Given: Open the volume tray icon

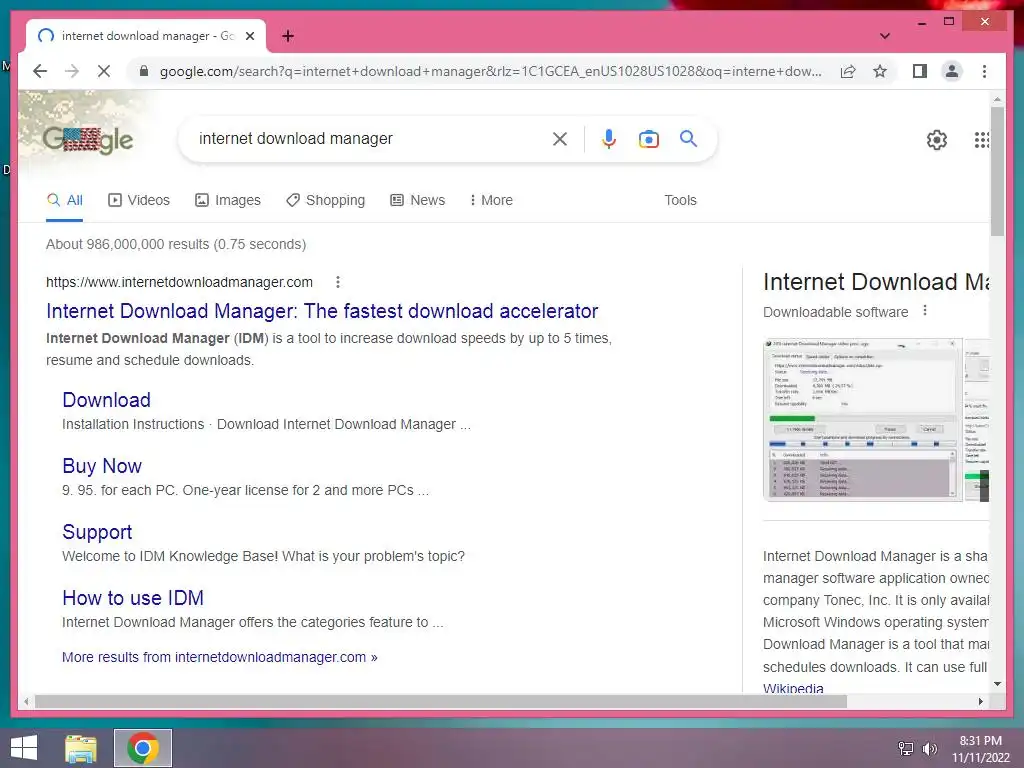Looking at the screenshot, I should [930, 748].
